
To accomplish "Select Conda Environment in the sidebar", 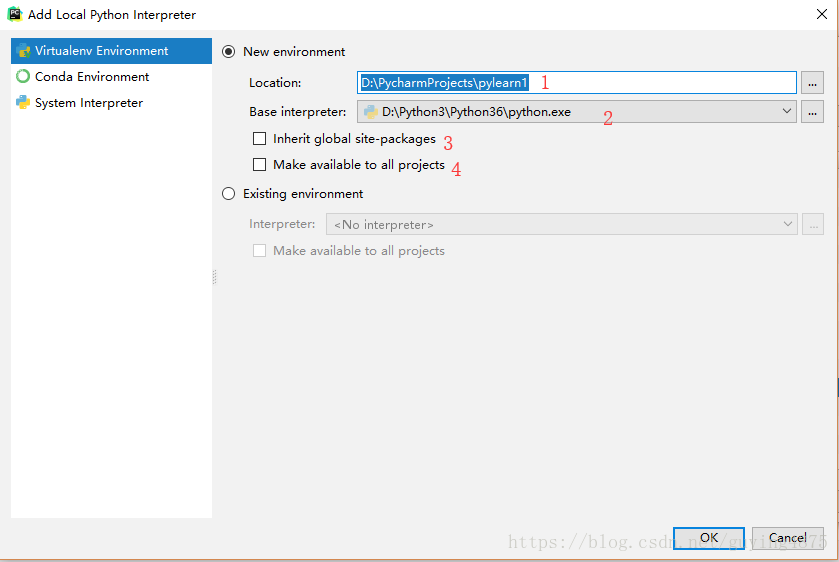I will [111, 77].
